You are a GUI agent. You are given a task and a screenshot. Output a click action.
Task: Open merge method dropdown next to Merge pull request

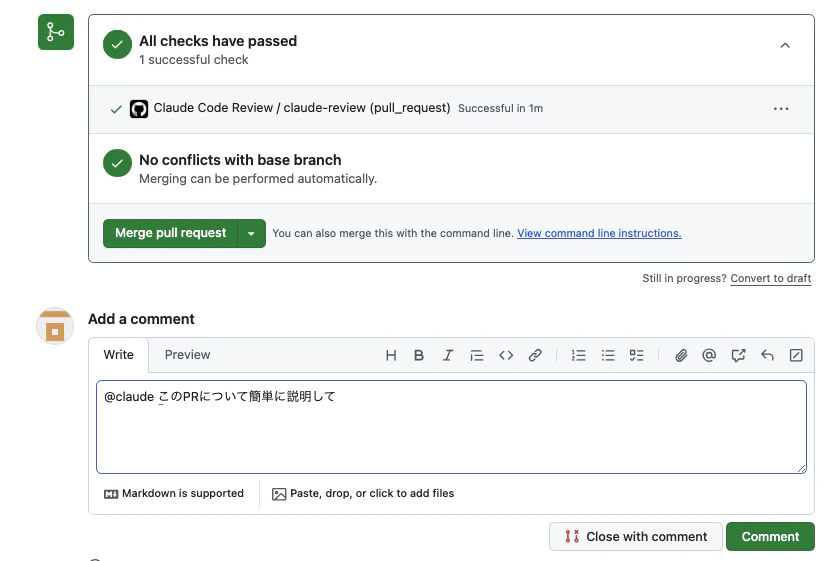[x=251, y=234]
